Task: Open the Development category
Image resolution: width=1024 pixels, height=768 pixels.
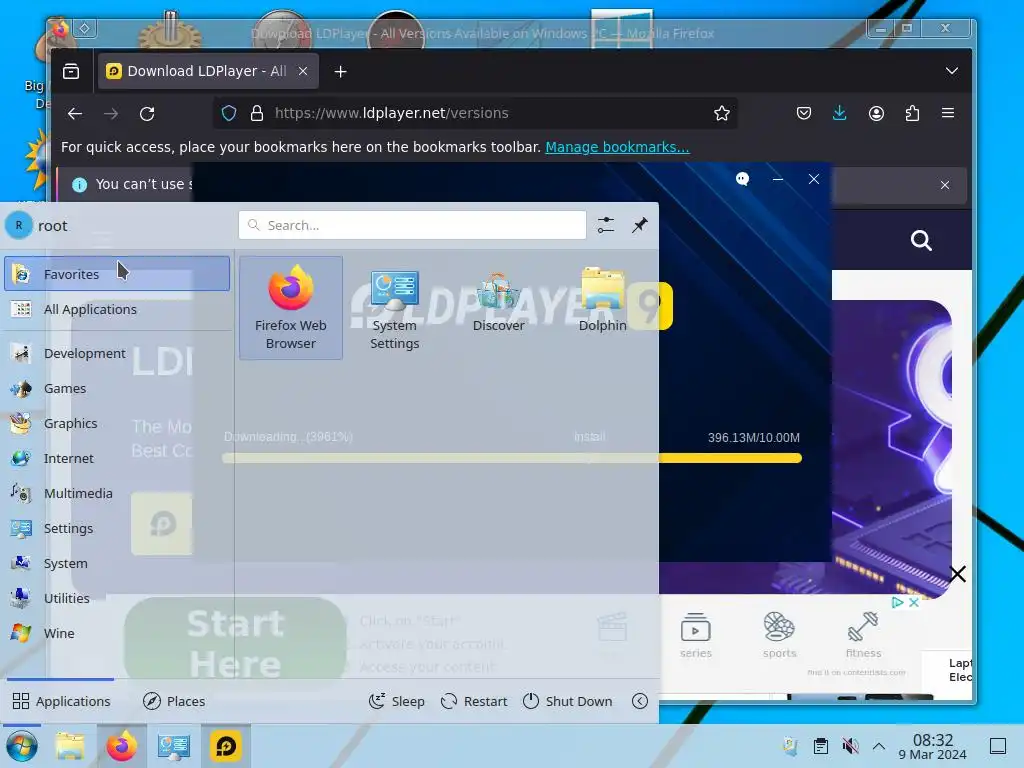Action: 117,353
